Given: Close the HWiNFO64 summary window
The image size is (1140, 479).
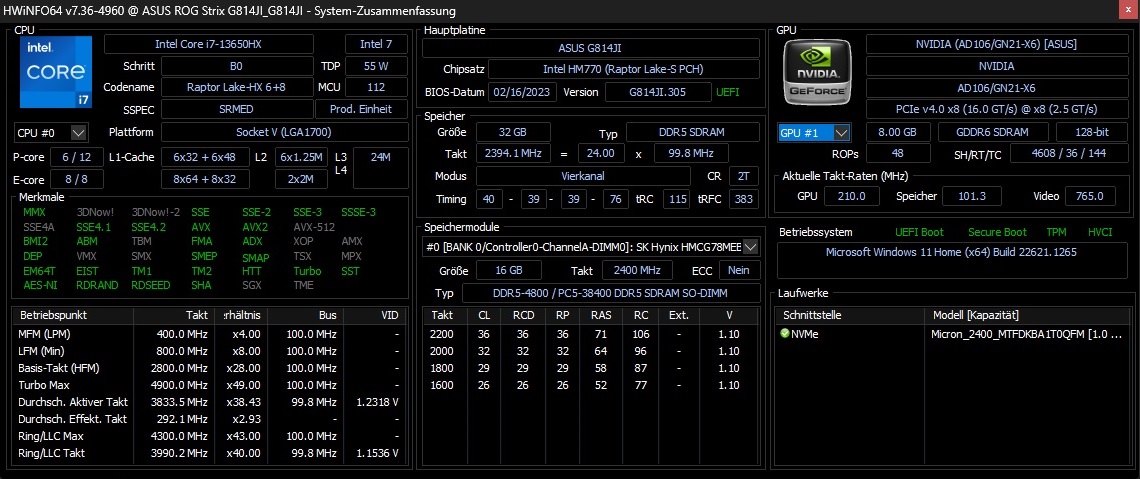Looking at the screenshot, I should point(1126,10).
